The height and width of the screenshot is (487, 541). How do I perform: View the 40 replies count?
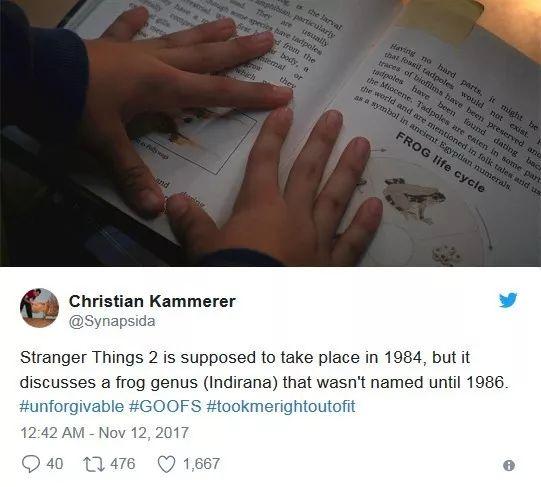pyautogui.click(x=55, y=464)
